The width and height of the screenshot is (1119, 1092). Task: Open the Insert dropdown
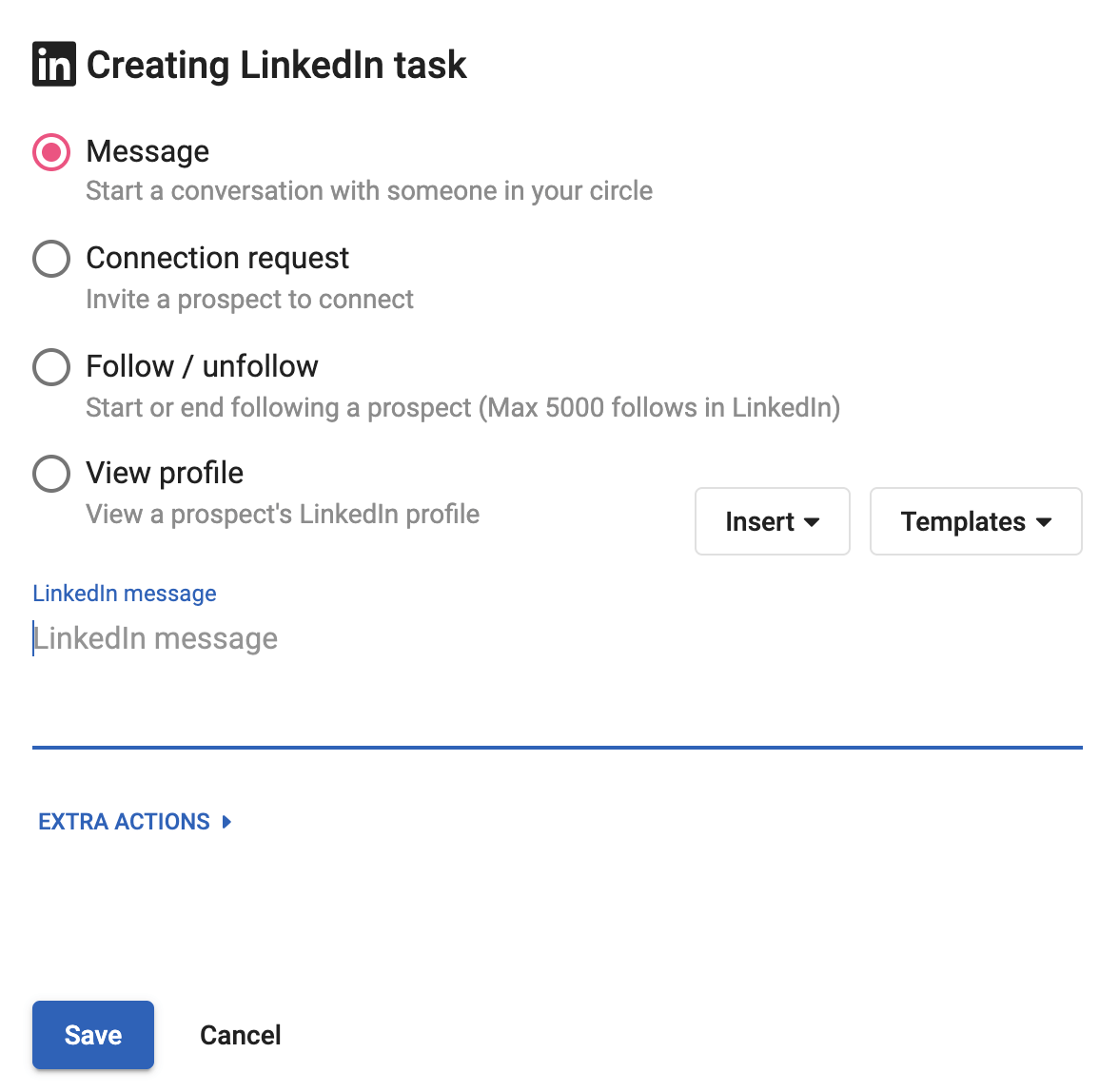pyautogui.click(x=772, y=521)
